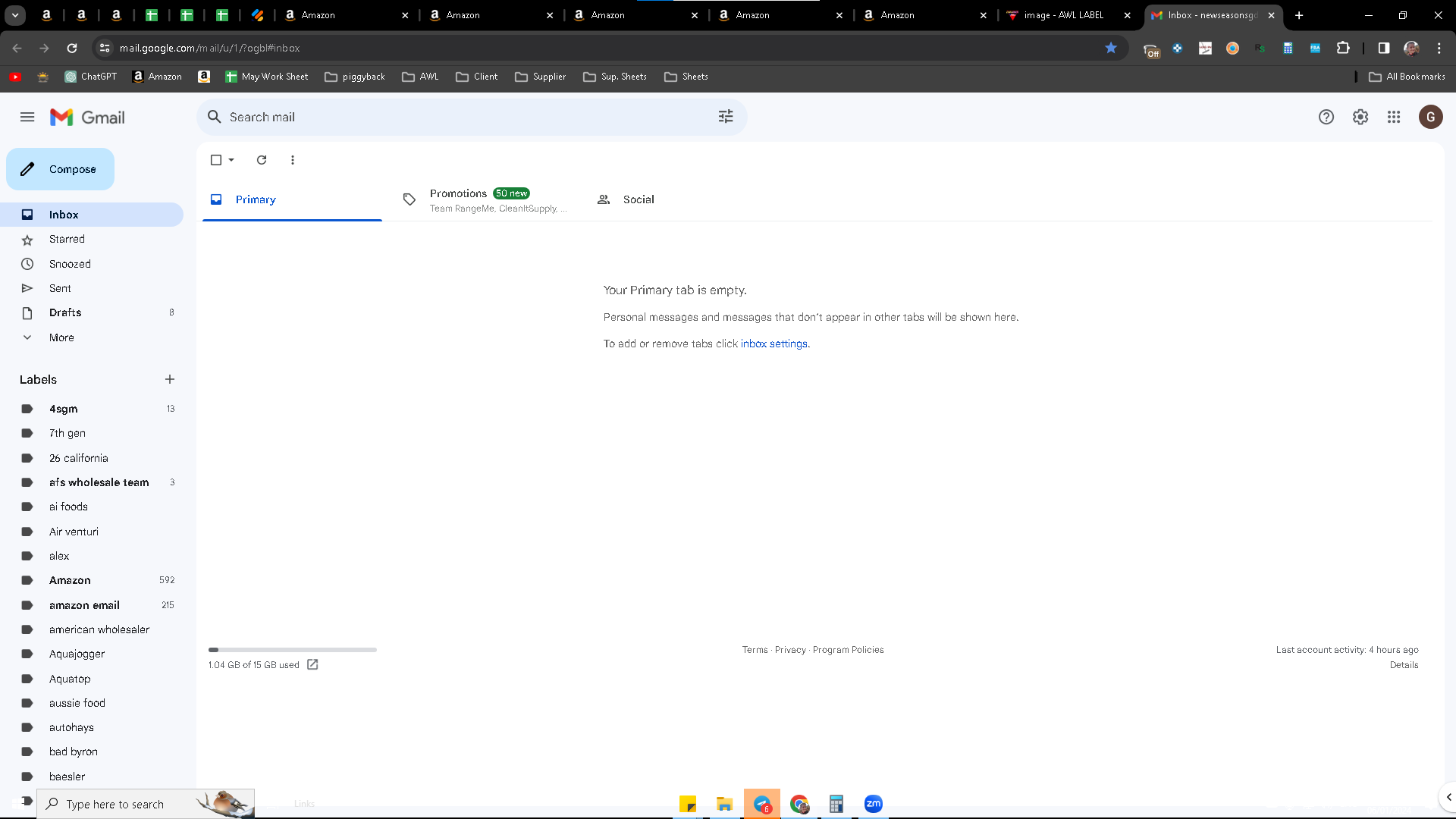The image size is (1456, 819).
Task: Click the Windows taskbar search box
Action: pos(146,804)
